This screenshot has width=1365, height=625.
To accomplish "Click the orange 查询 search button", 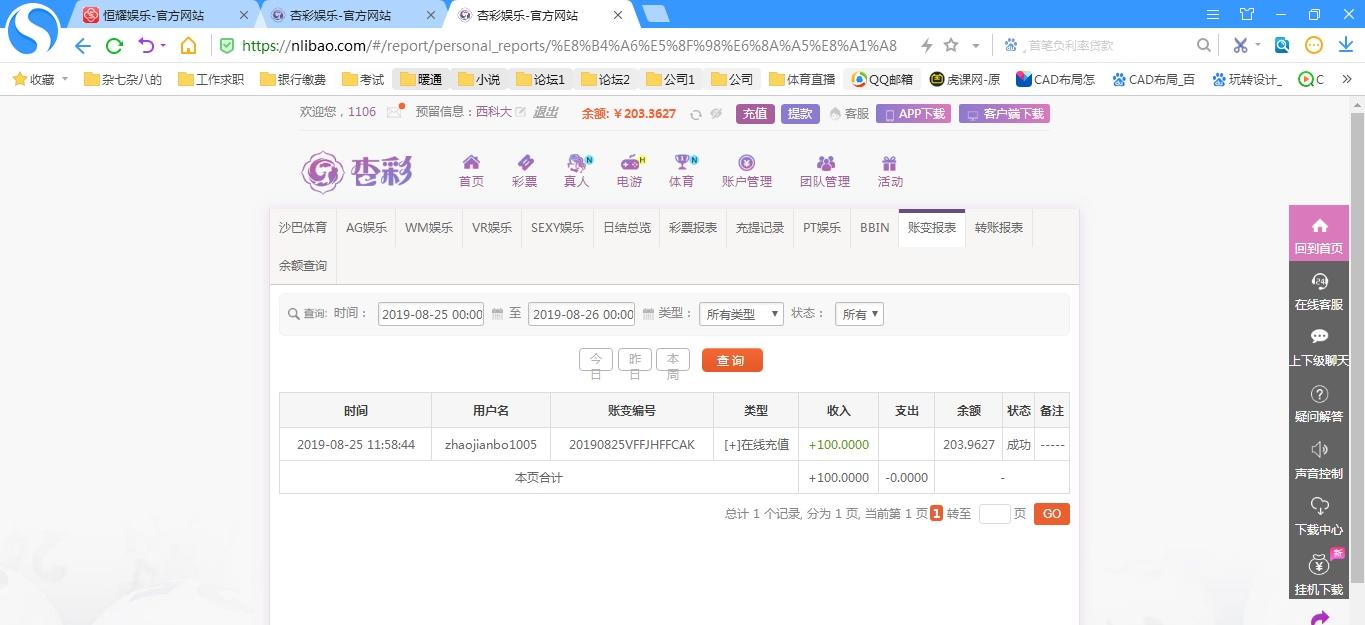I will click(732, 360).
